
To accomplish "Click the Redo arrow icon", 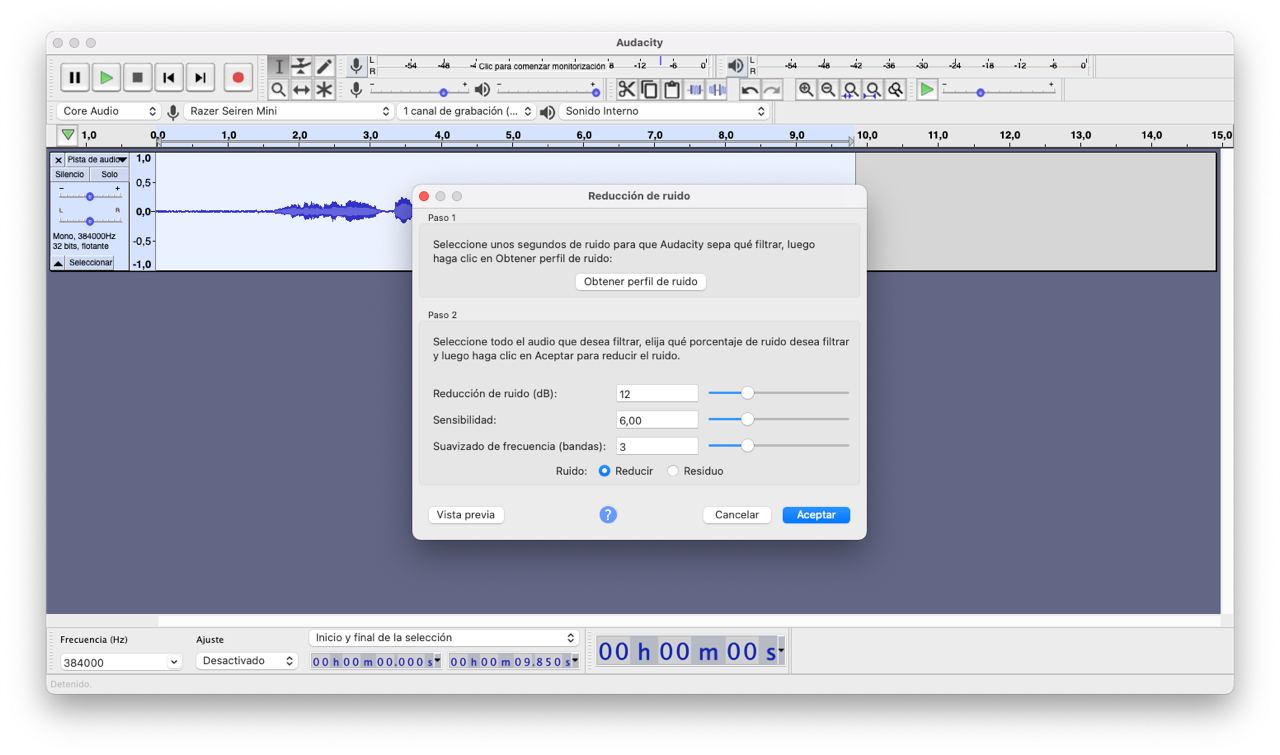I will tap(771, 89).
